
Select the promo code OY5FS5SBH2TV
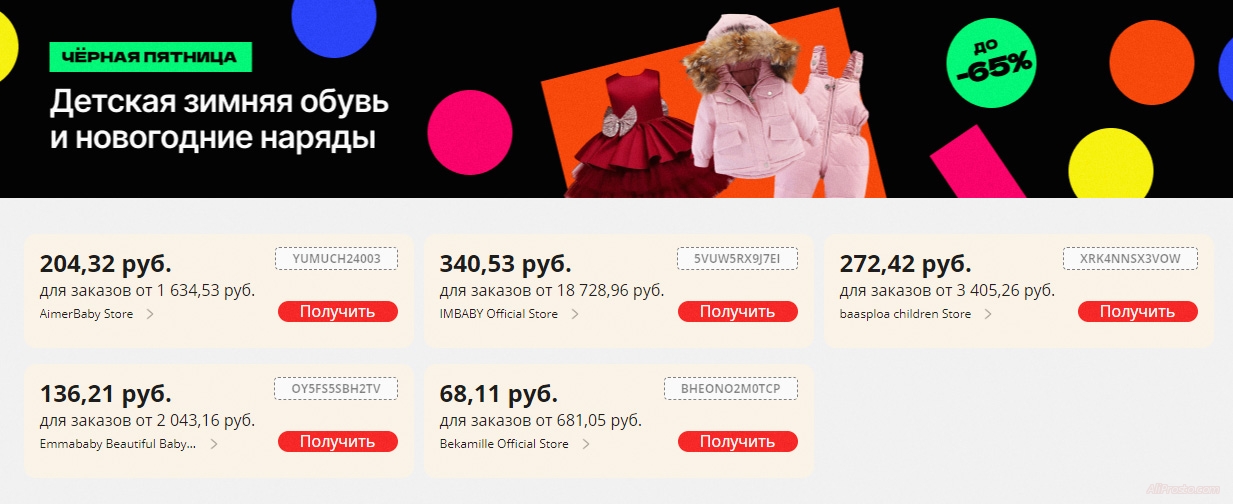[337, 389]
